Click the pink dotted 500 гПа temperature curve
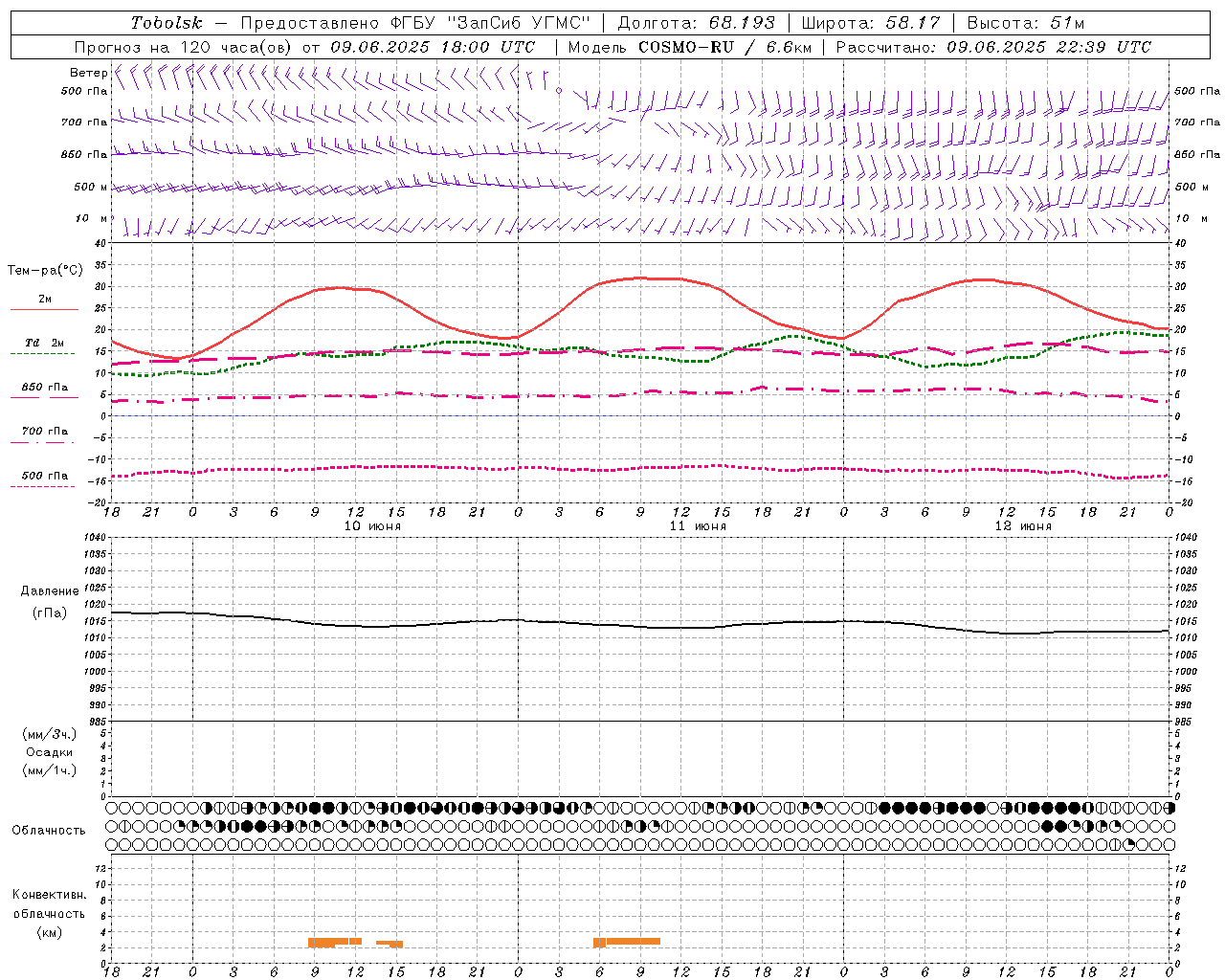1225x980 pixels. pos(641,468)
